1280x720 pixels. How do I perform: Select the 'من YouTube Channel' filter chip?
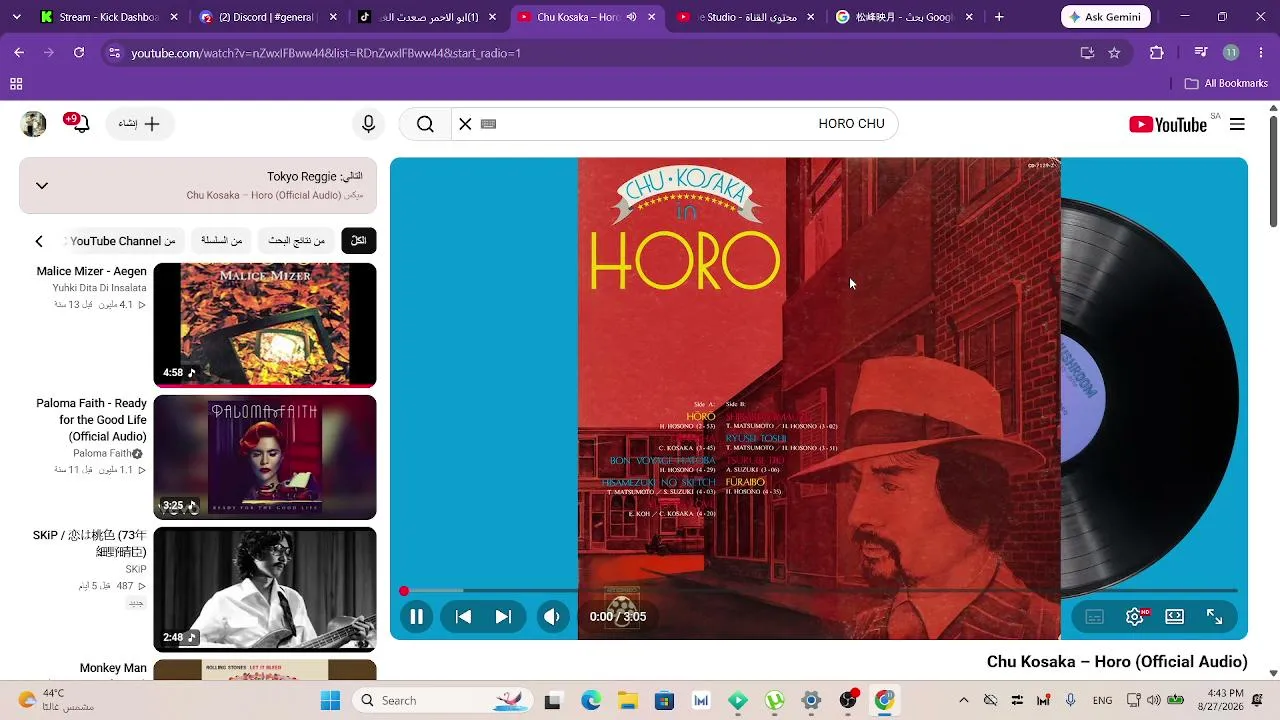coord(124,241)
